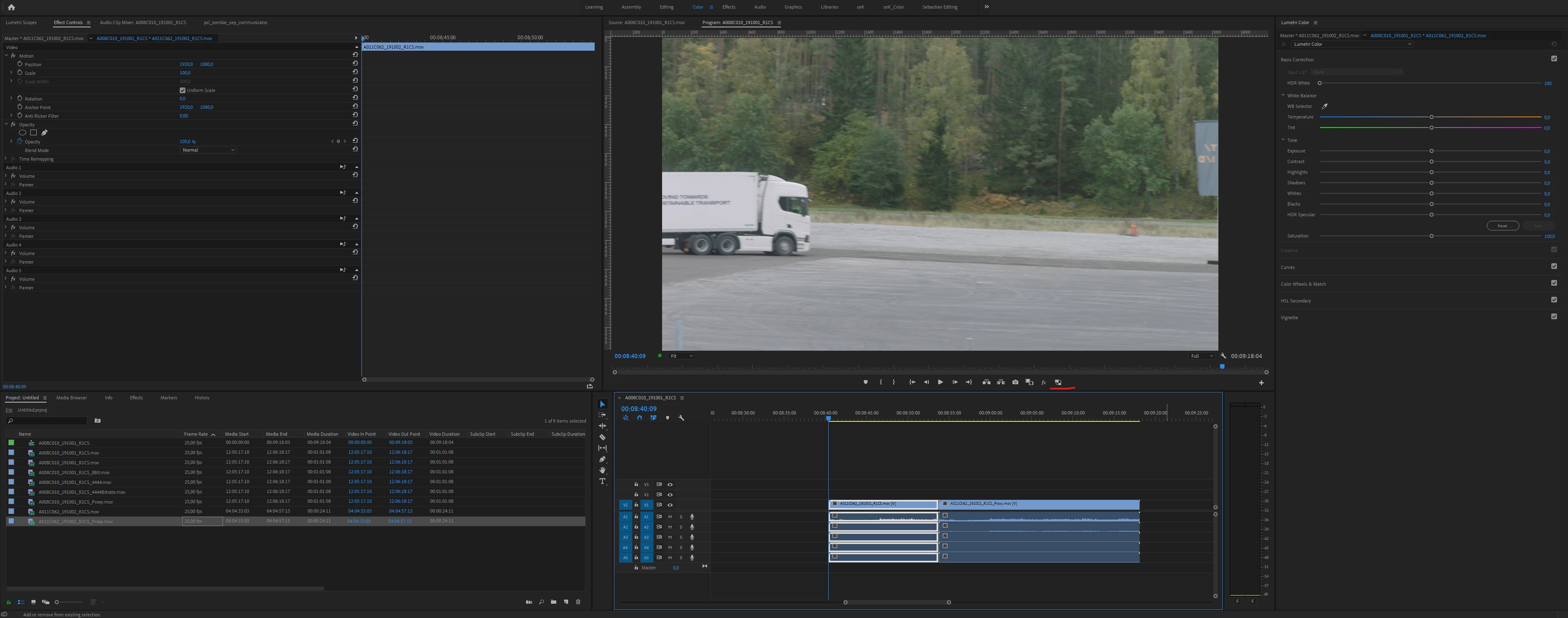
Task: Select the Razor tool
Action: (602, 437)
